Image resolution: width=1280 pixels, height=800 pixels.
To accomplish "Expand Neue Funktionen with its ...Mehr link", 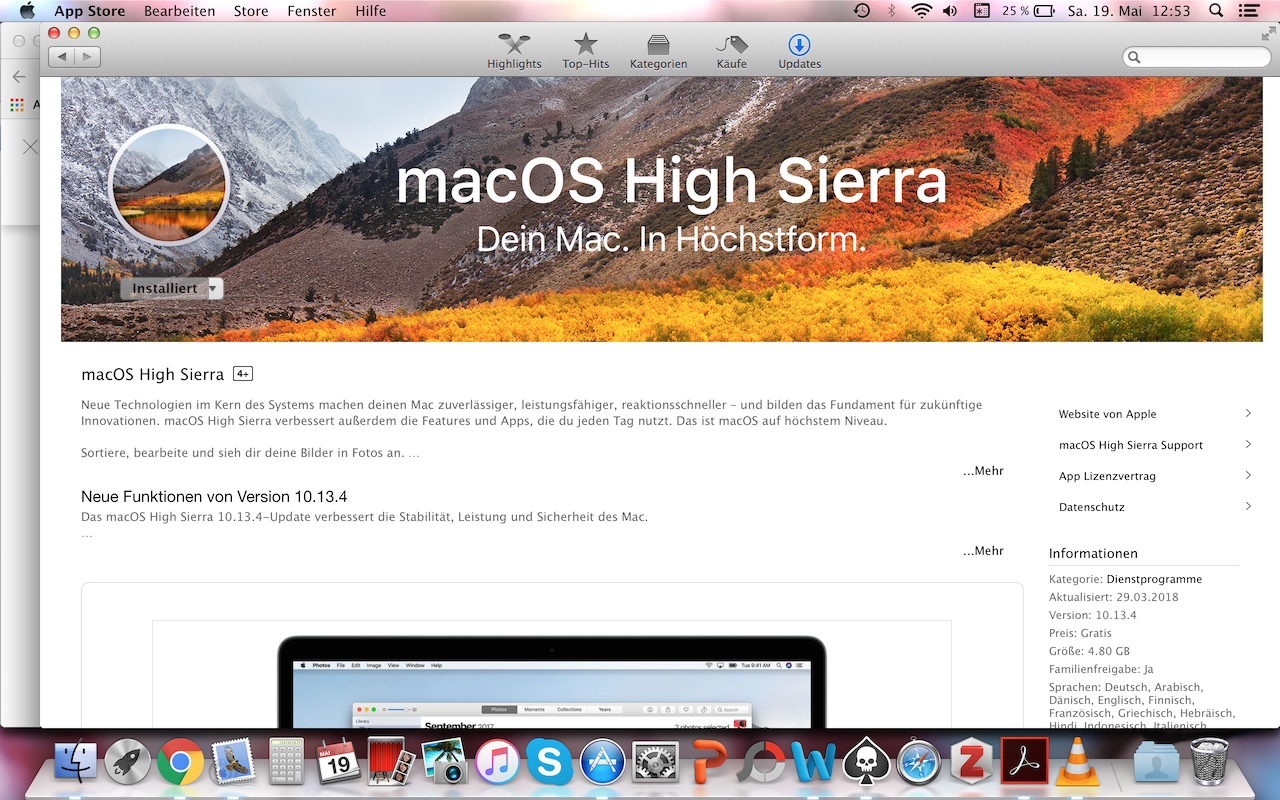I will coord(983,551).
